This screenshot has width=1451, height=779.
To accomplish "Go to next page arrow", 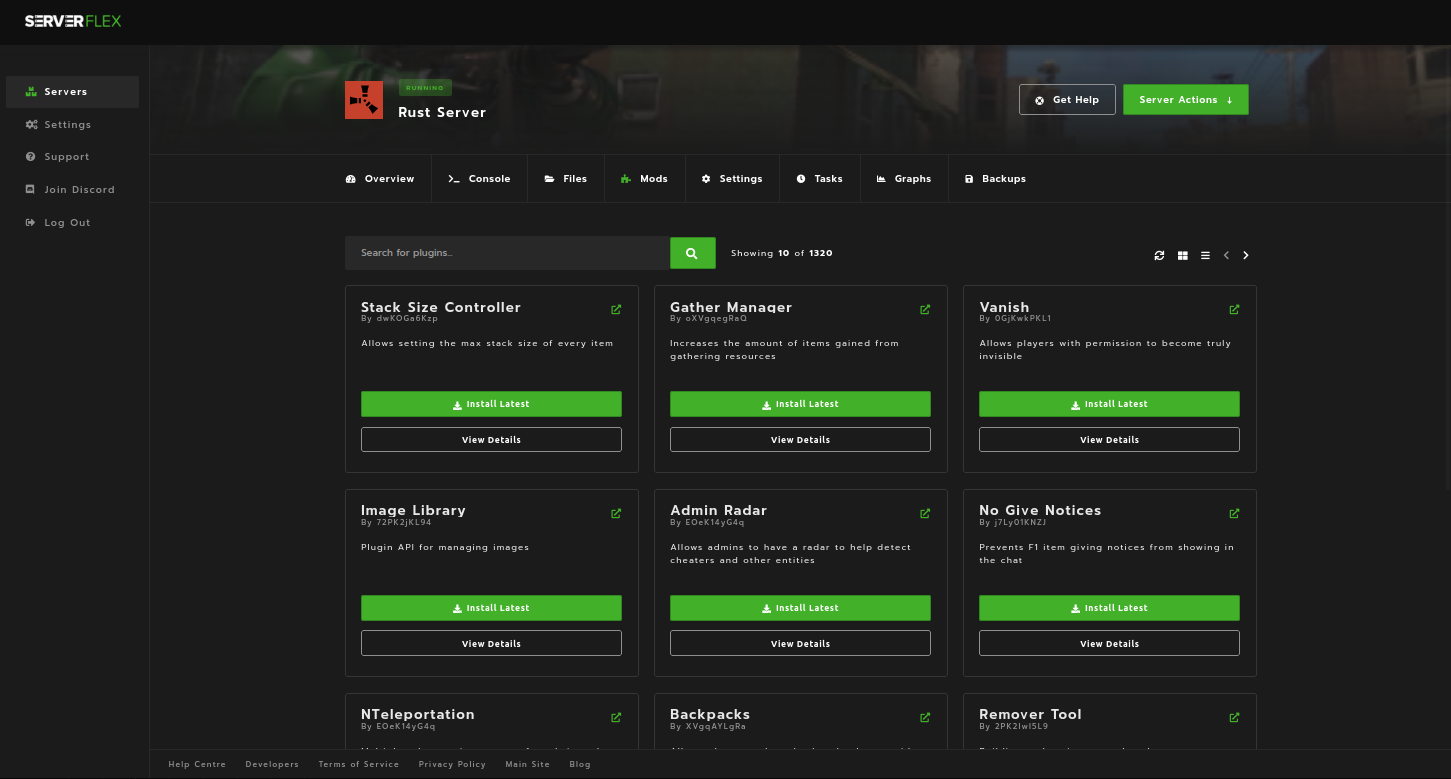I will click(x=1246, y=255).
